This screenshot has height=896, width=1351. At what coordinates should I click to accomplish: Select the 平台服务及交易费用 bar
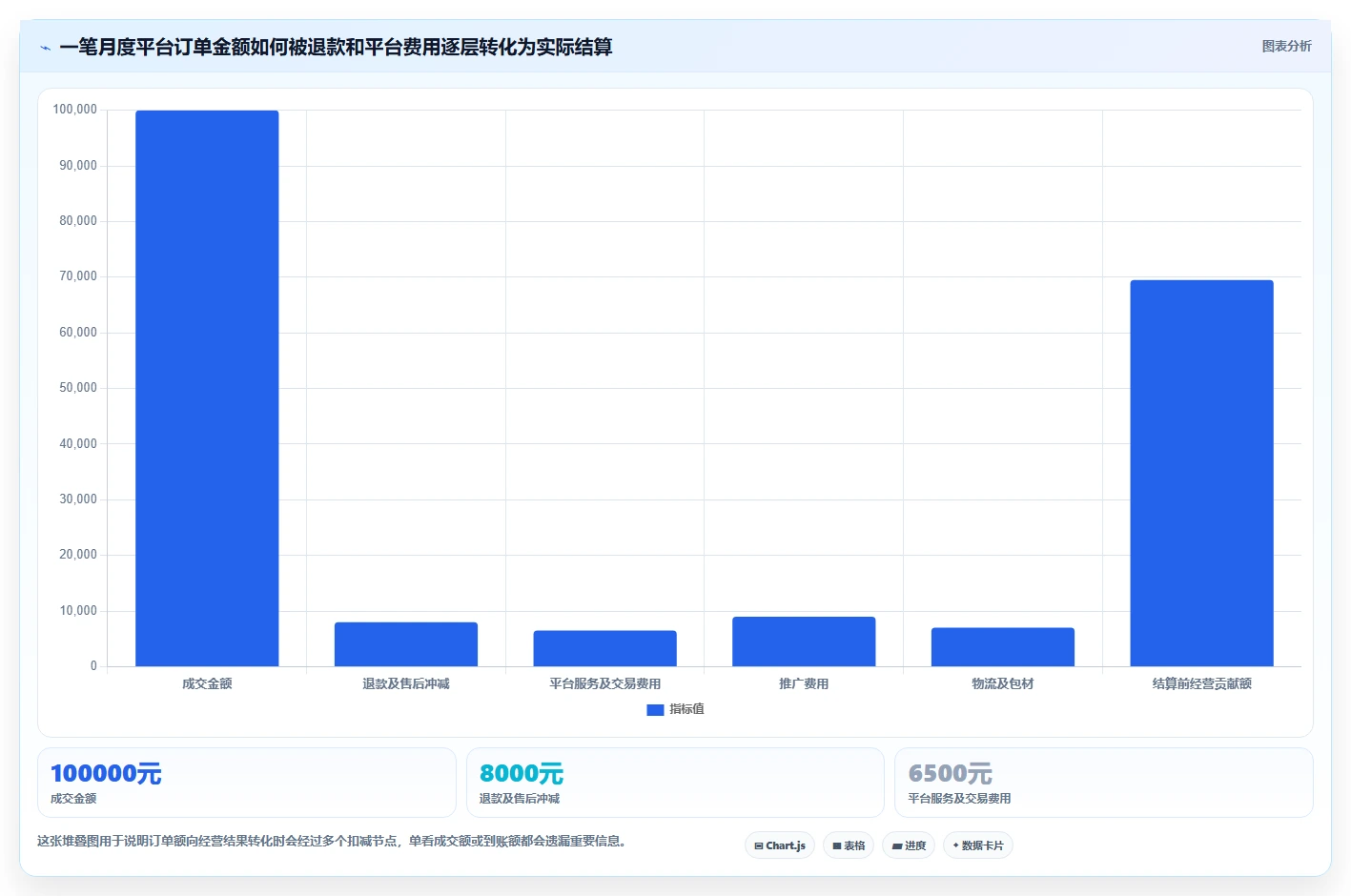[x=604, y=648]
